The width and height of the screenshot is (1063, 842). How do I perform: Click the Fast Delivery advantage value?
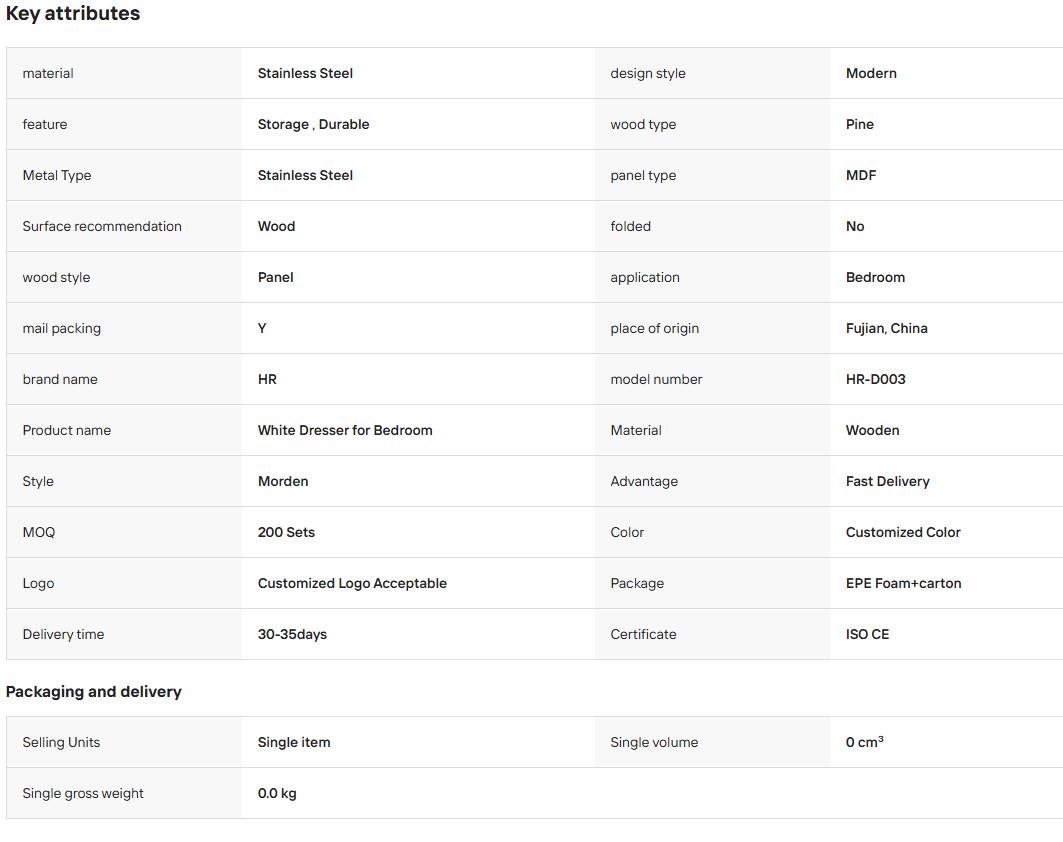click(887, 481)
